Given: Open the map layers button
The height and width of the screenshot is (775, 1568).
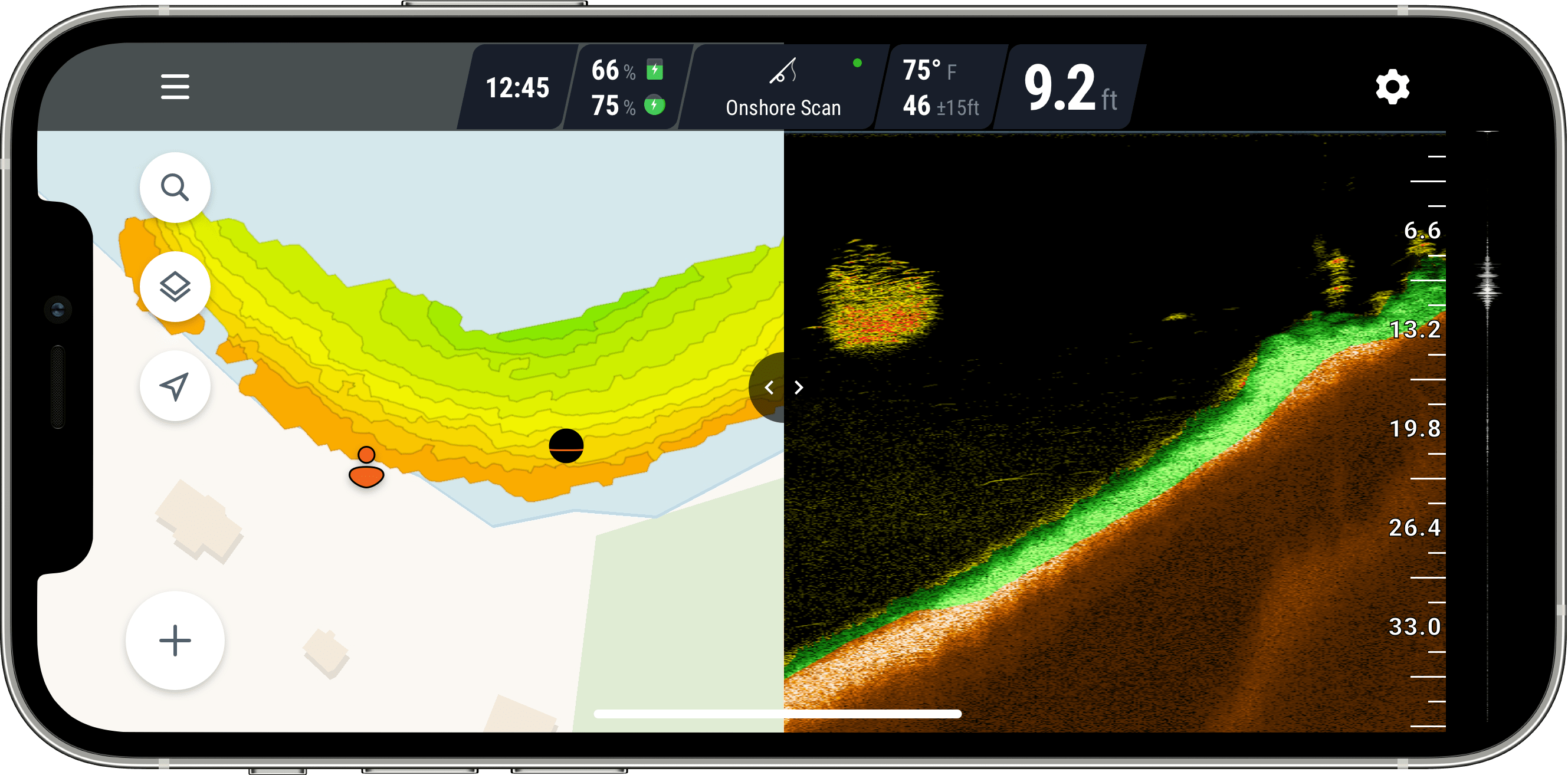Looking at the screenshot, I should [x=175, y=287].
